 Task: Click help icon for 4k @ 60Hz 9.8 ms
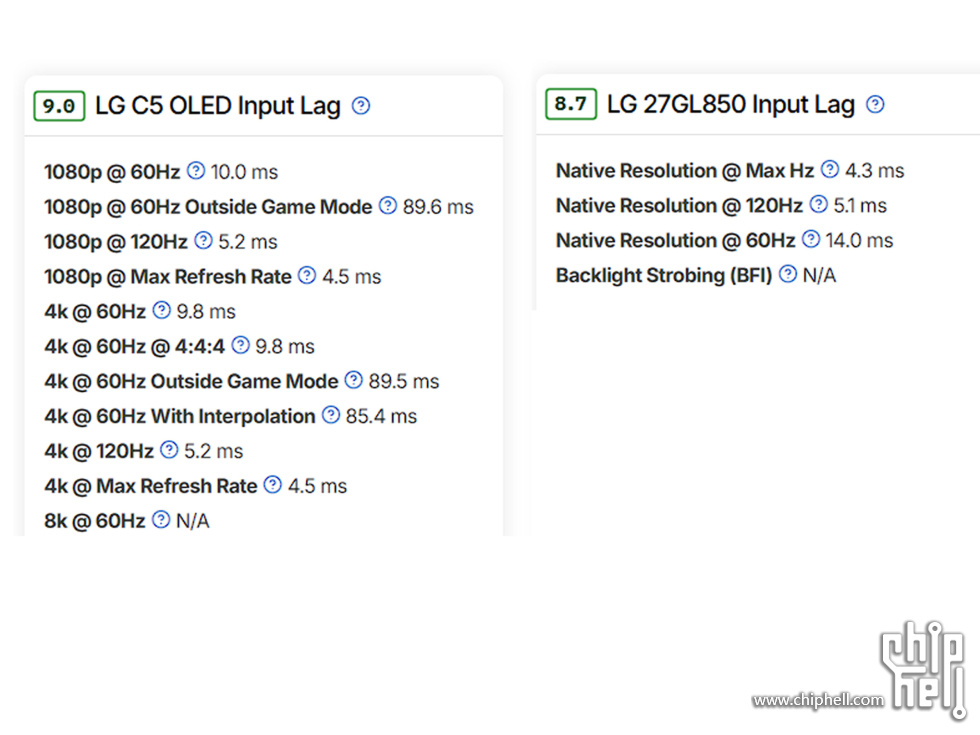[161, 311]
